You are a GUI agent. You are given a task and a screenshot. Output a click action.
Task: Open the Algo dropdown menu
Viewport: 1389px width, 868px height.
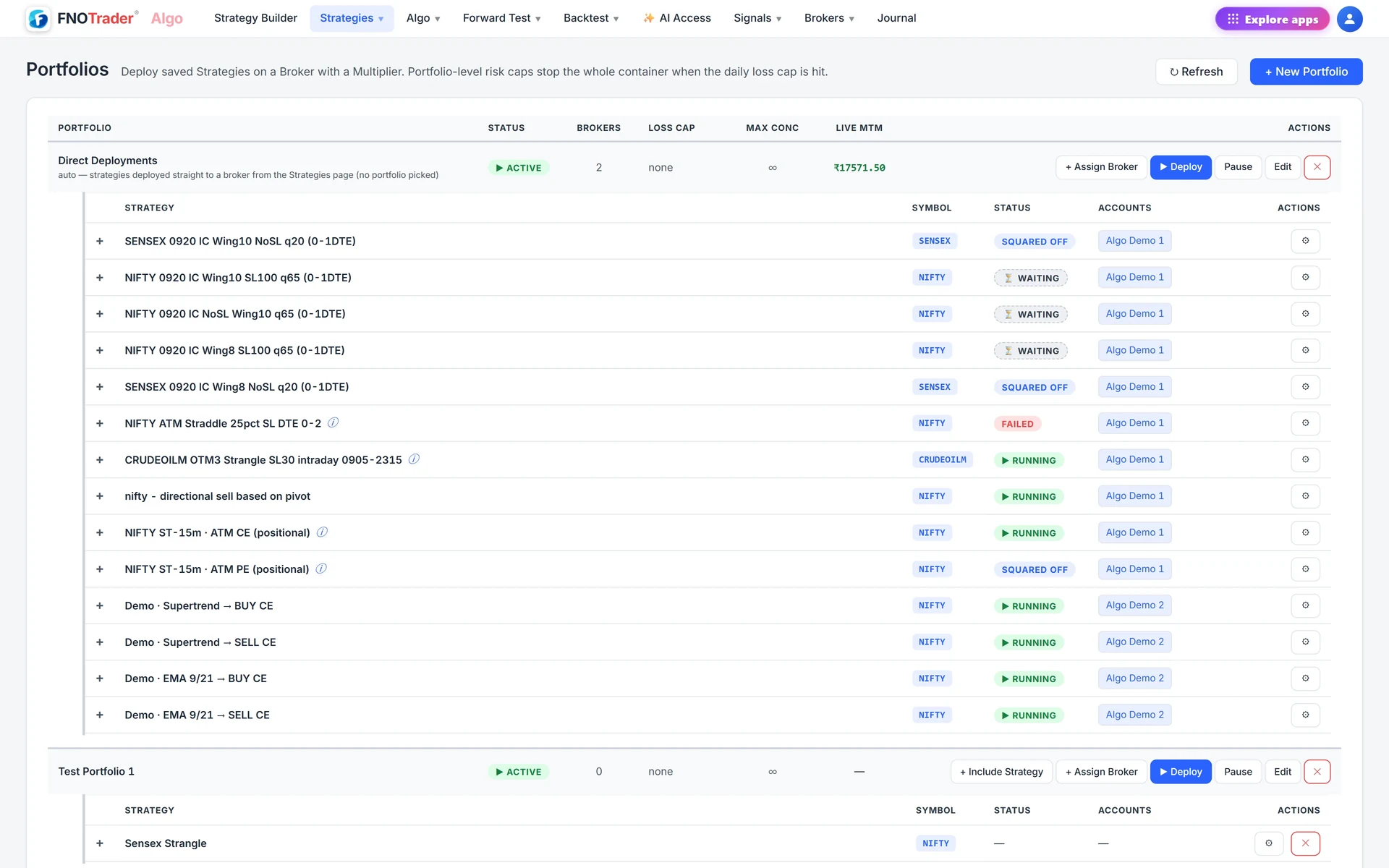[x=423, y=18]
